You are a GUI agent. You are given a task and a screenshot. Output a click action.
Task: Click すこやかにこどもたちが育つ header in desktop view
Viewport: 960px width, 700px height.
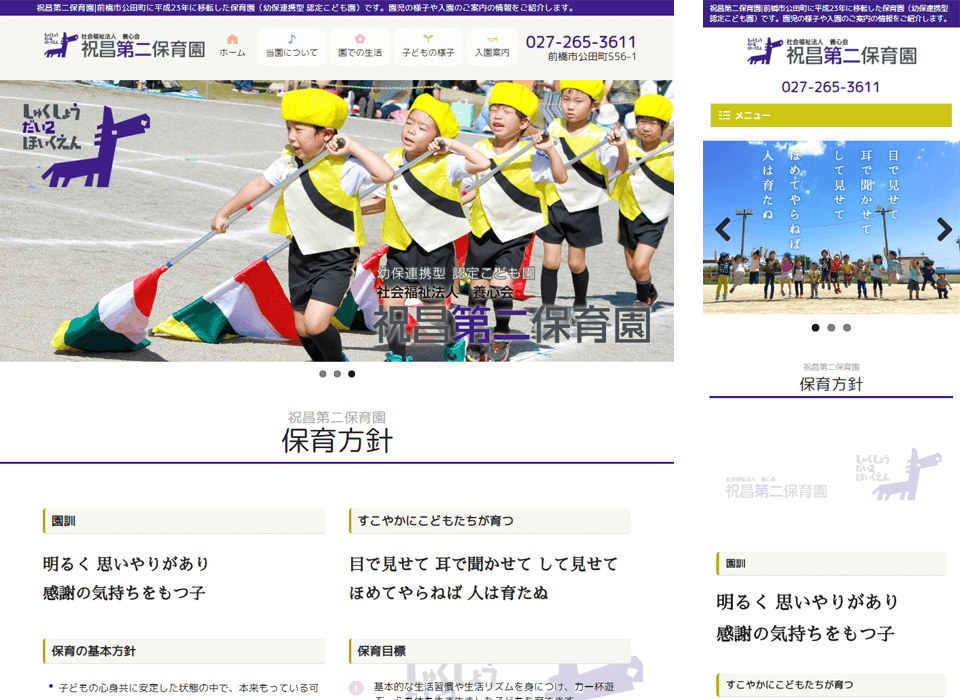[x=490, y=521]
